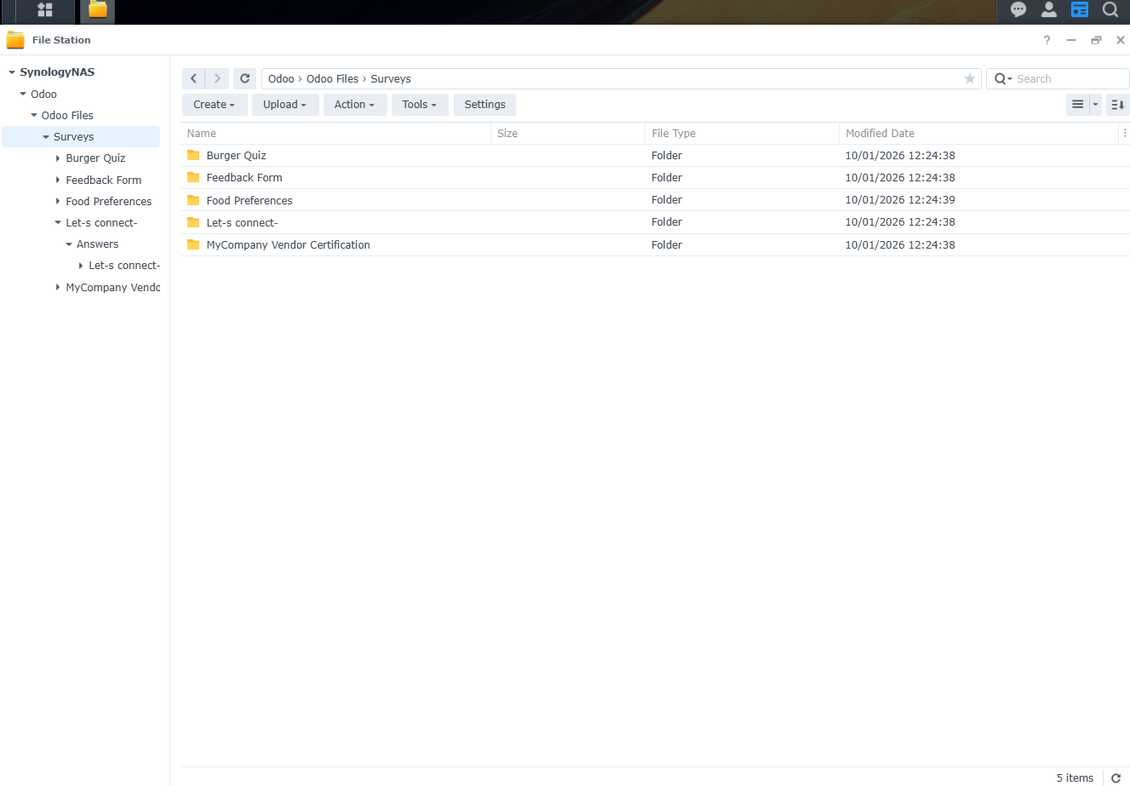
Task: Open the chat notifications icon
Action: 1018,10
